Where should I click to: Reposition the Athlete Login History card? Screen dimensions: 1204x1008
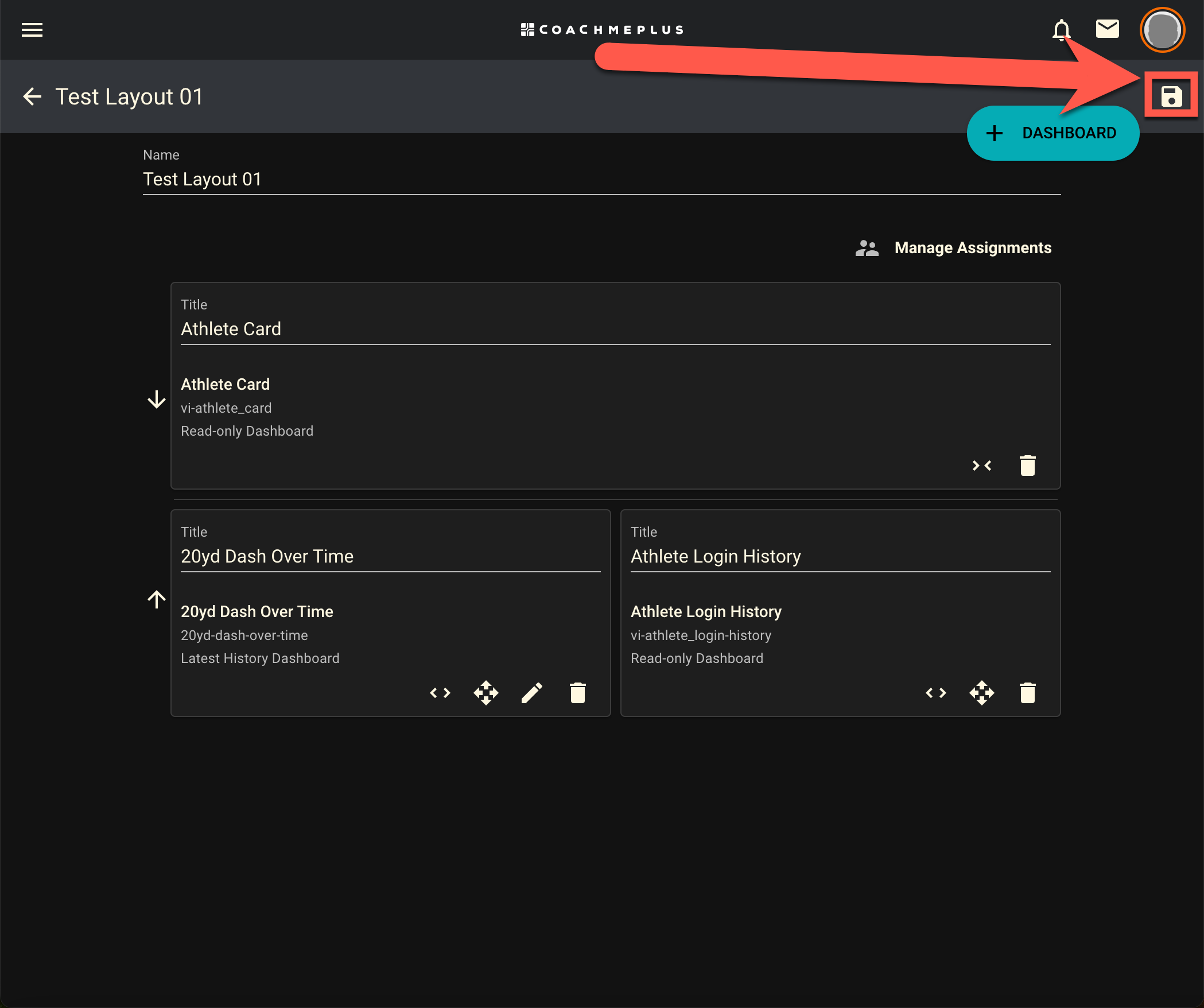(981, 693)
